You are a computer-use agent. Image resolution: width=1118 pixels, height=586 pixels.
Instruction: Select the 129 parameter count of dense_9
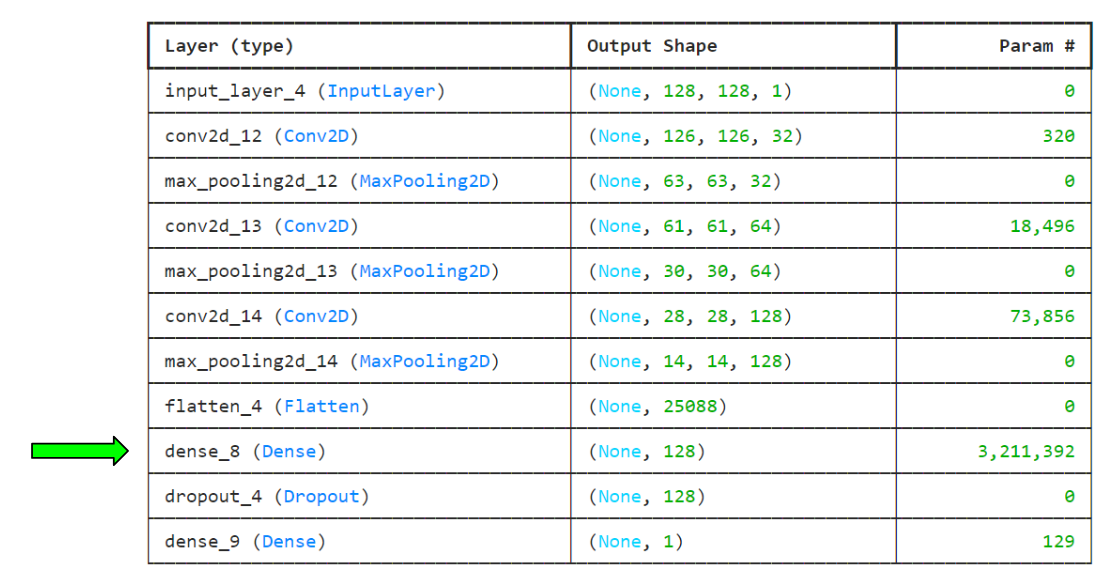[x=1058, y=542]
